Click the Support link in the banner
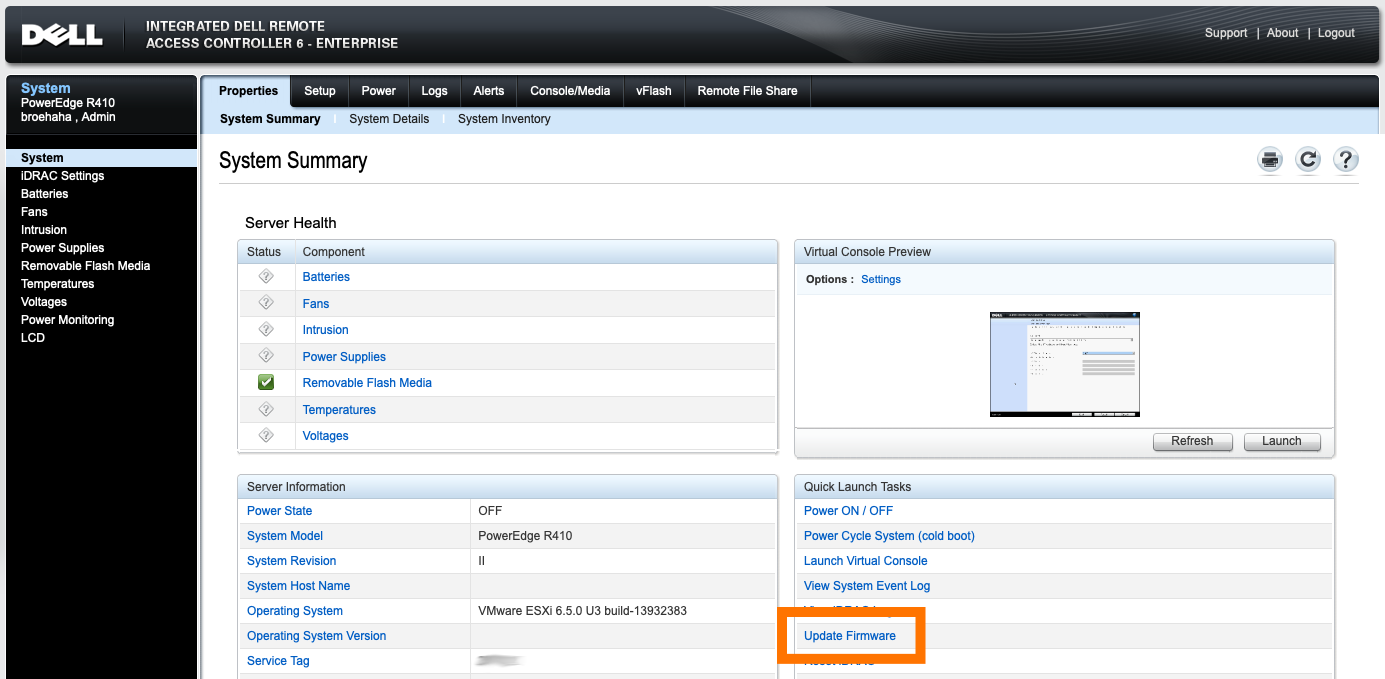 (x=1226, y=33)
